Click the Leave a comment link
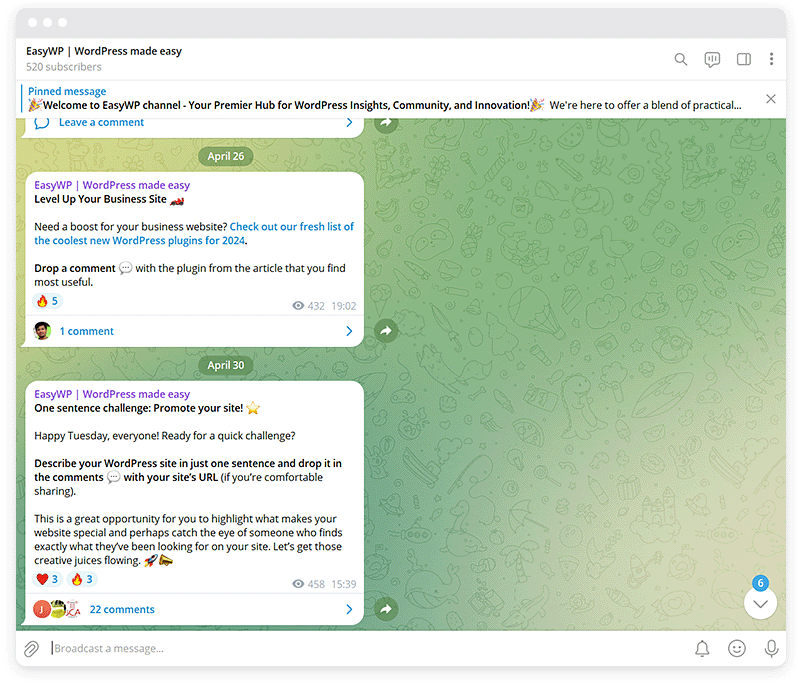 [x=102, y=122]
